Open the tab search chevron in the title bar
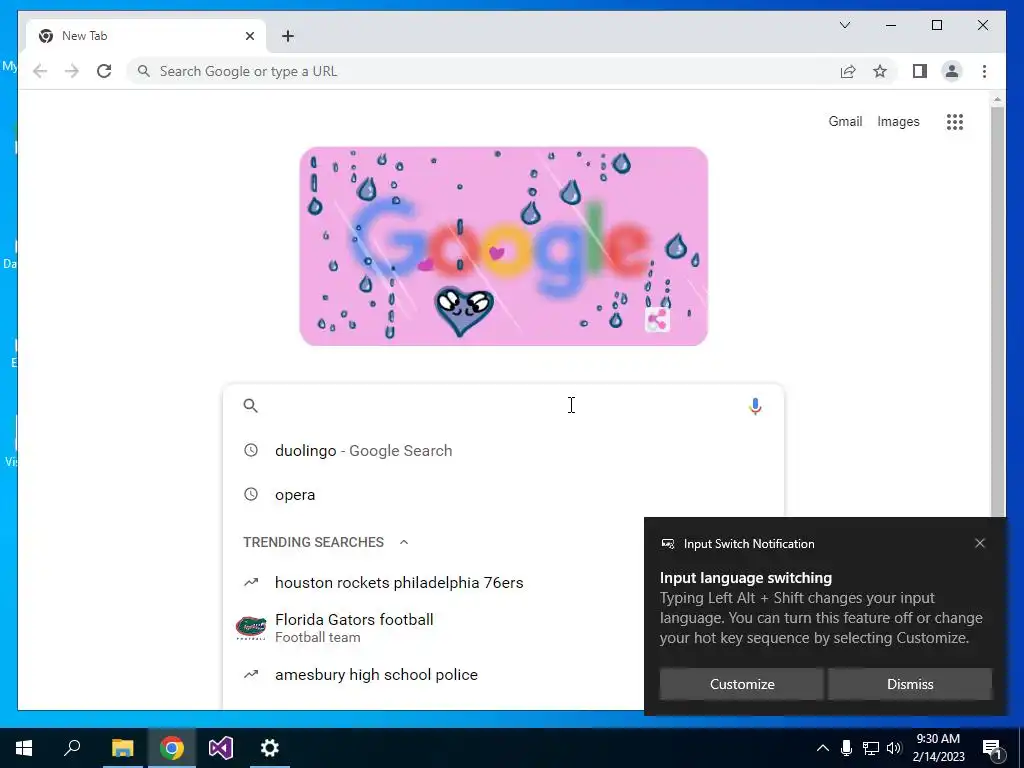Screen dimensions: 1024x768 tap(844, 25)
